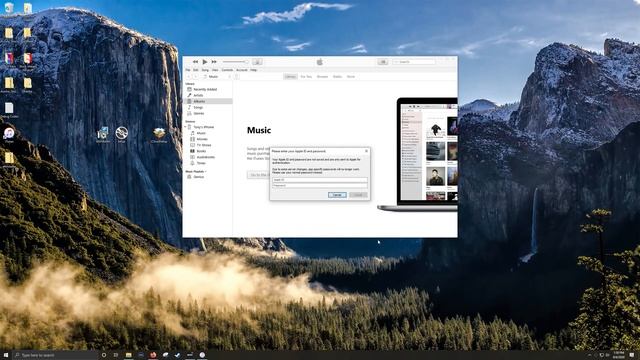Select Books under Tony's iPhone
The width and height of the screenshot is (640, 360).
tap(201, 151)
